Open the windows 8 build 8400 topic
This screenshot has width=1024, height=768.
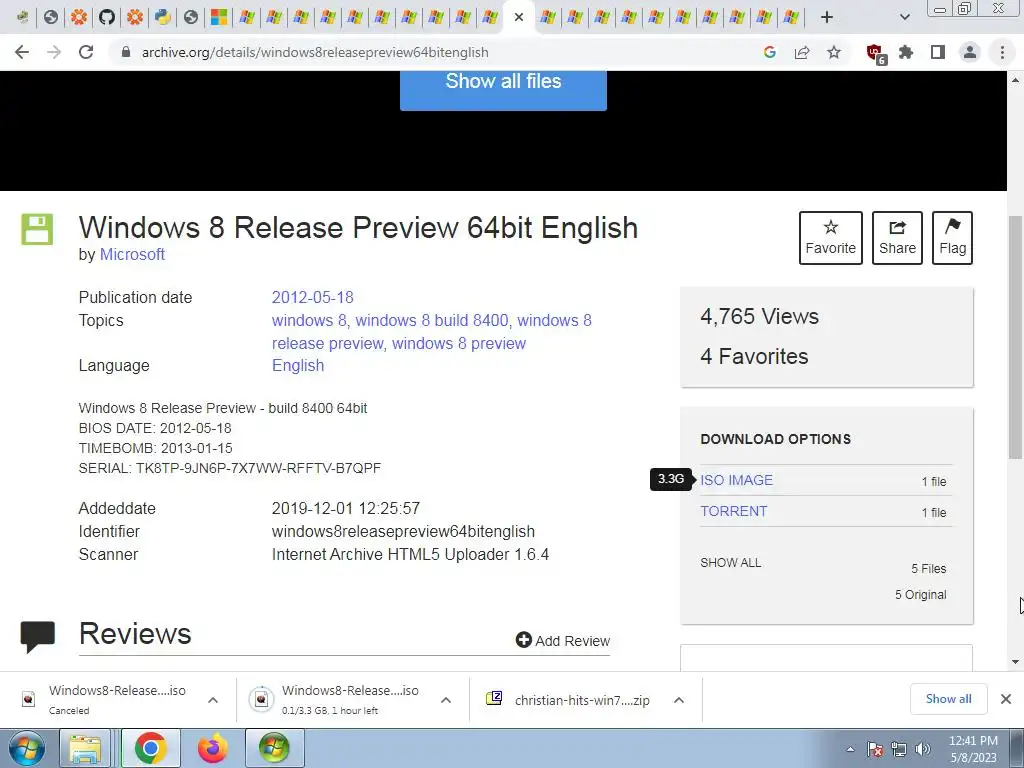coord(432,321)
